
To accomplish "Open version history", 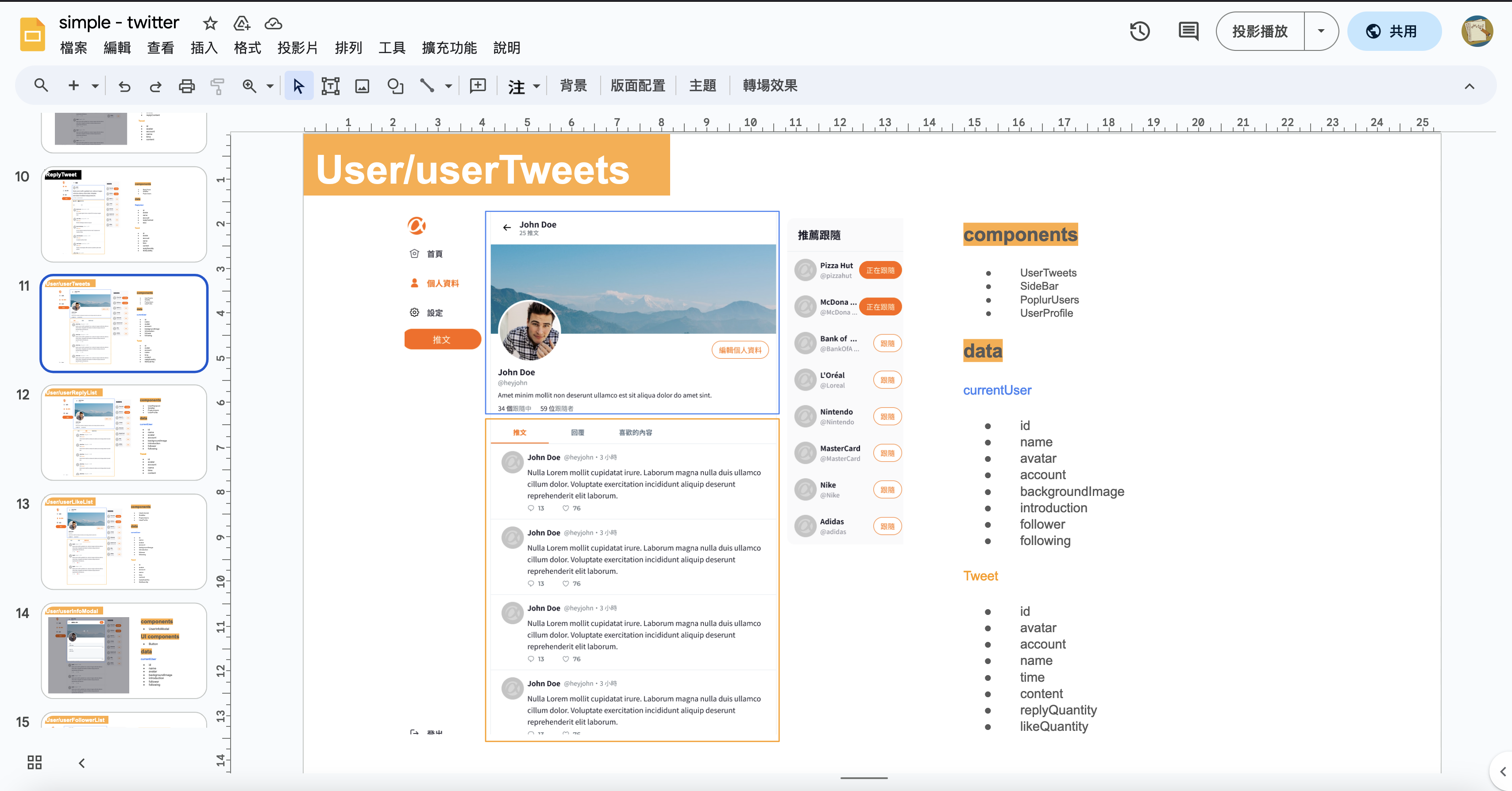I will pos(1139,31).
